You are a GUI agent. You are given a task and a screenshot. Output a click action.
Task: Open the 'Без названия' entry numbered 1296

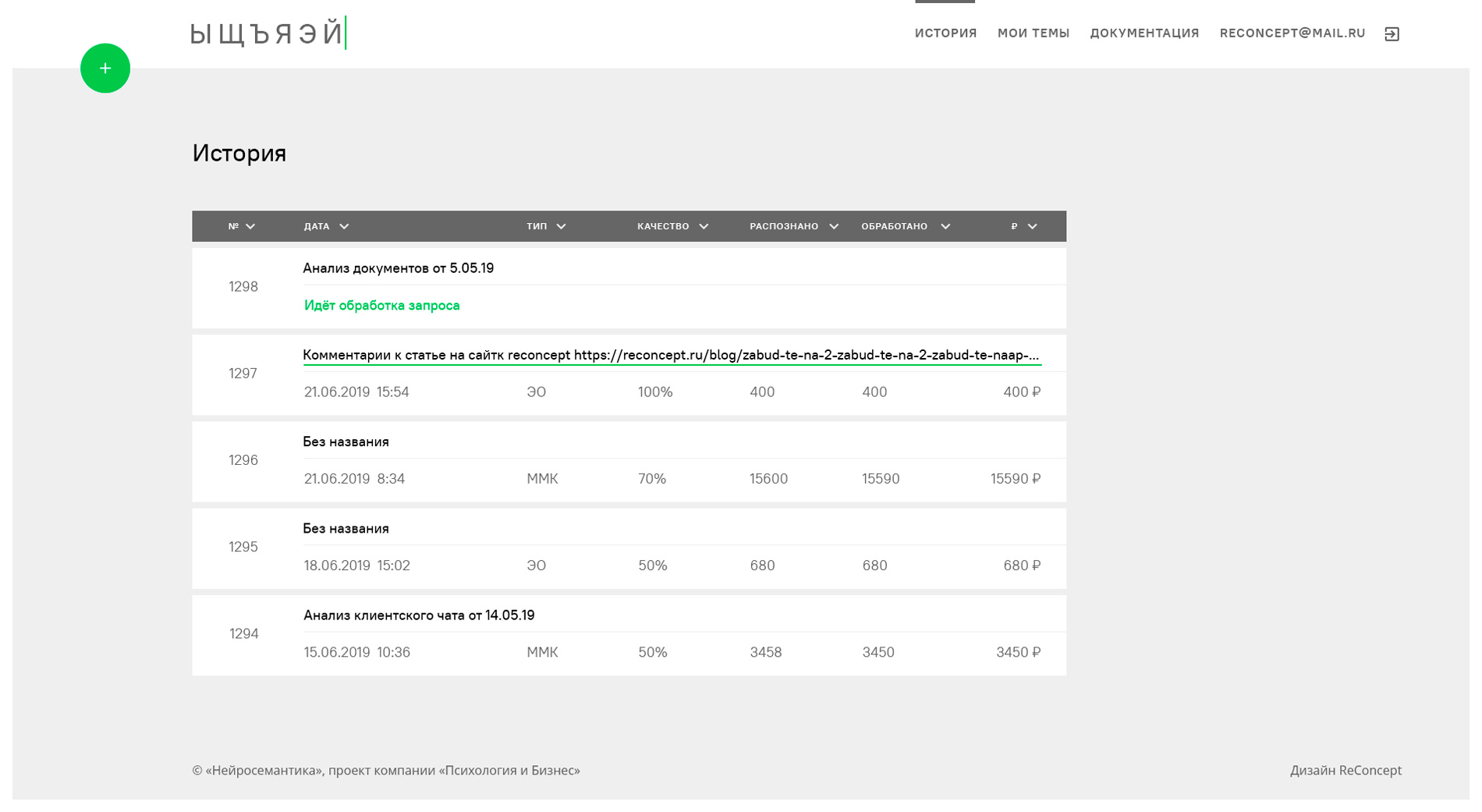click(x=346, y=441)
